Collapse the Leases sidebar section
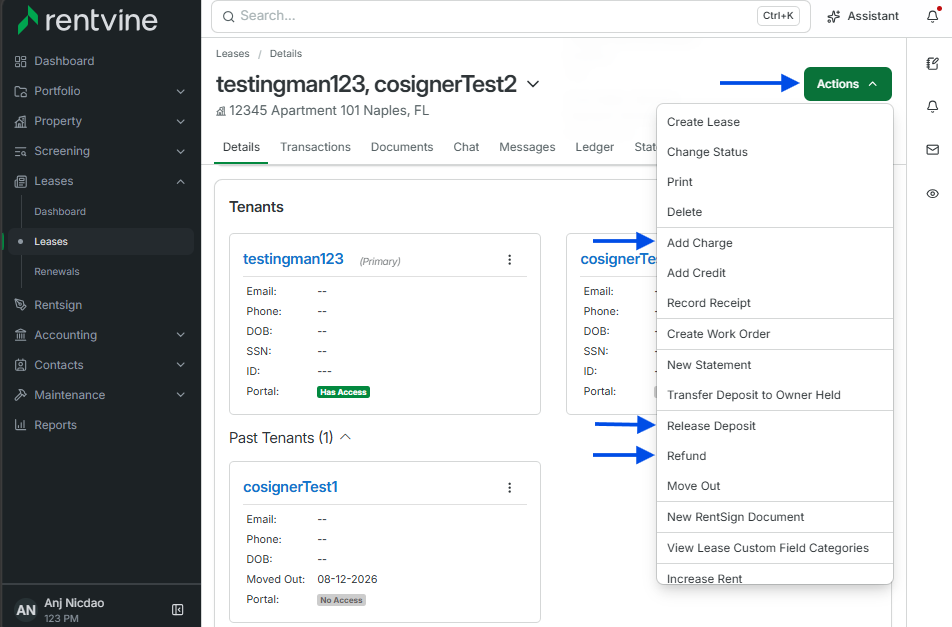The width and height of the screenshot is (952, 627). (x=180, y=181)
